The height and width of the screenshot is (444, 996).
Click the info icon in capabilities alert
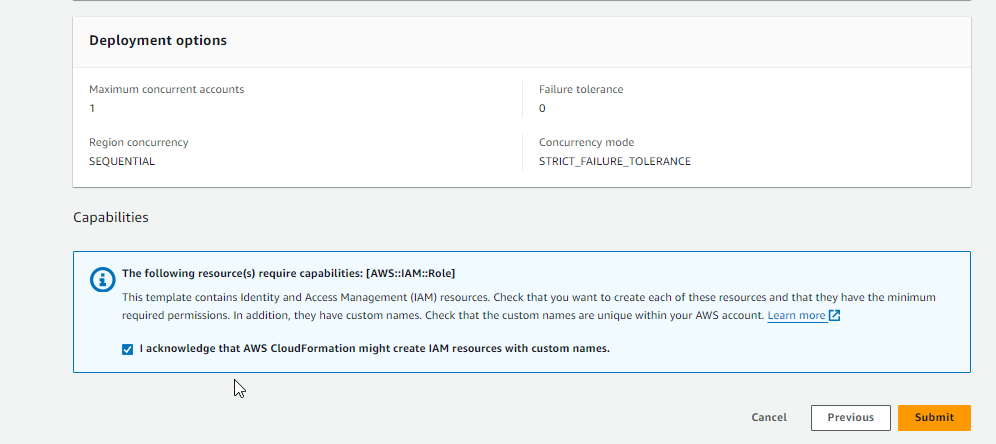(103, 280)
